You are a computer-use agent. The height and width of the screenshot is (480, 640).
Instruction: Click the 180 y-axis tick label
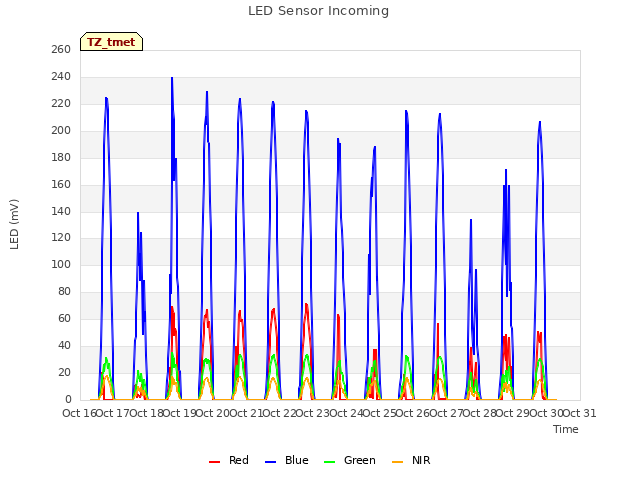[61, 157]
